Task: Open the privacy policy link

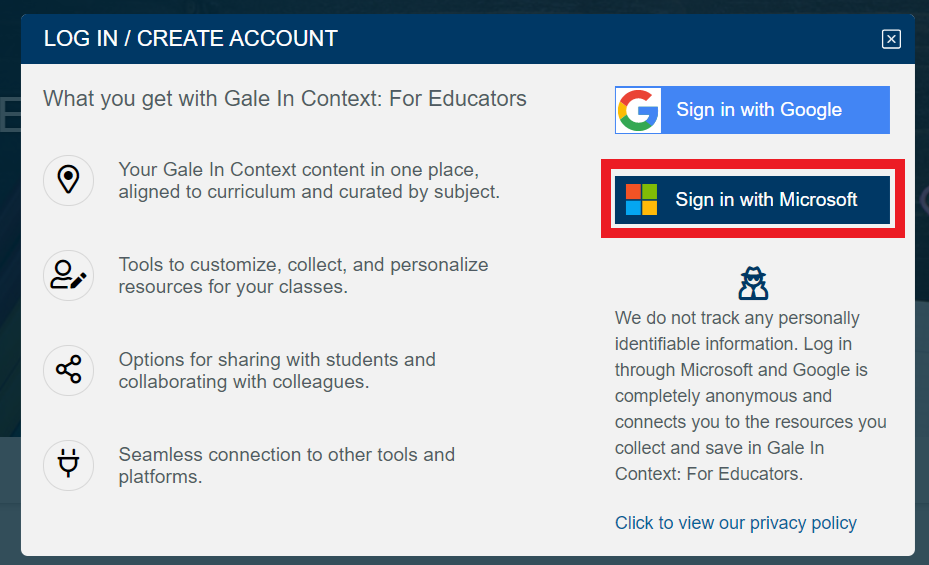Action: pyautogui.click(x=735, y=523)
